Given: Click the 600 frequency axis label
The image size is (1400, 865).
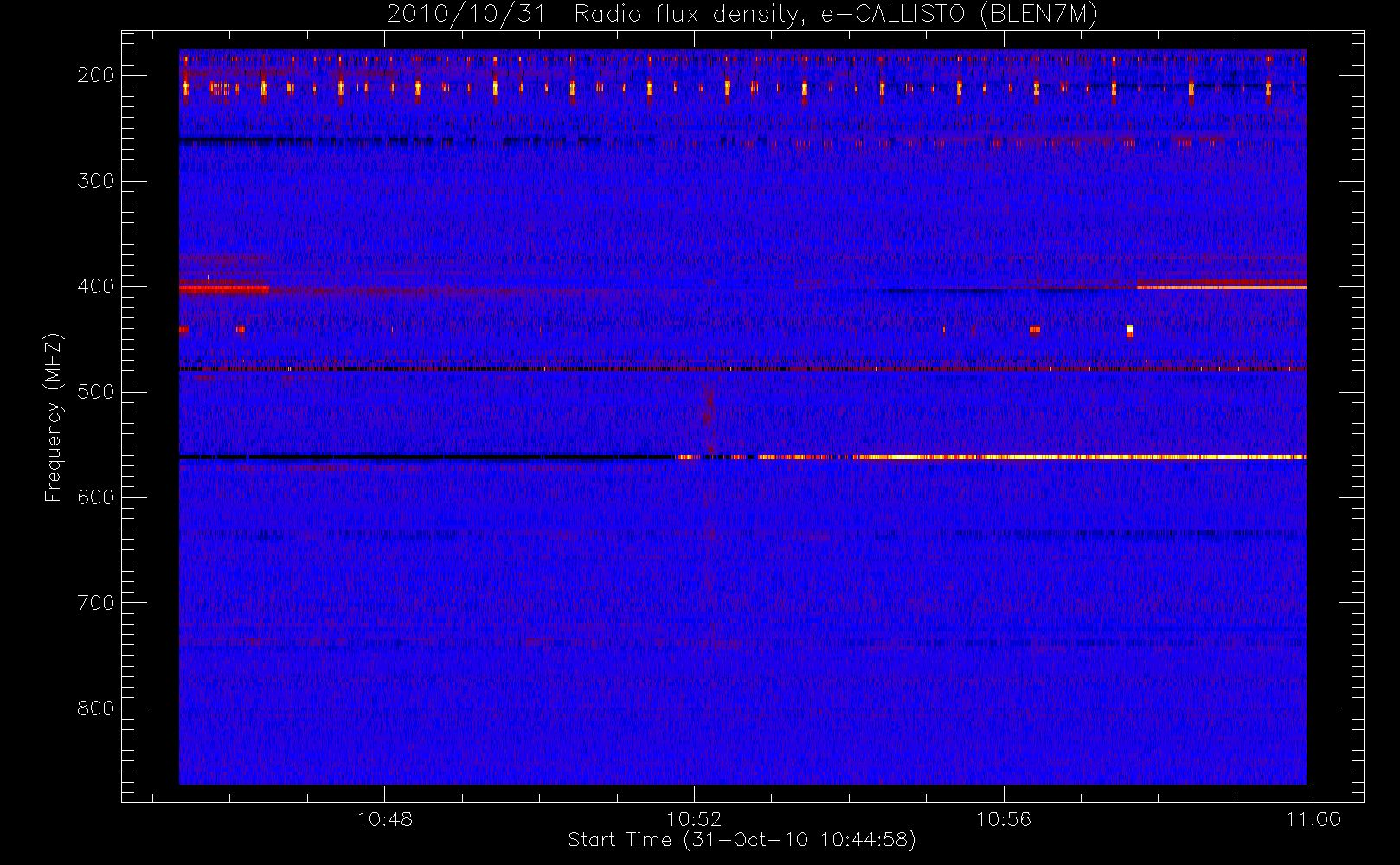Looking at the screenshot, I should point(95,497).
